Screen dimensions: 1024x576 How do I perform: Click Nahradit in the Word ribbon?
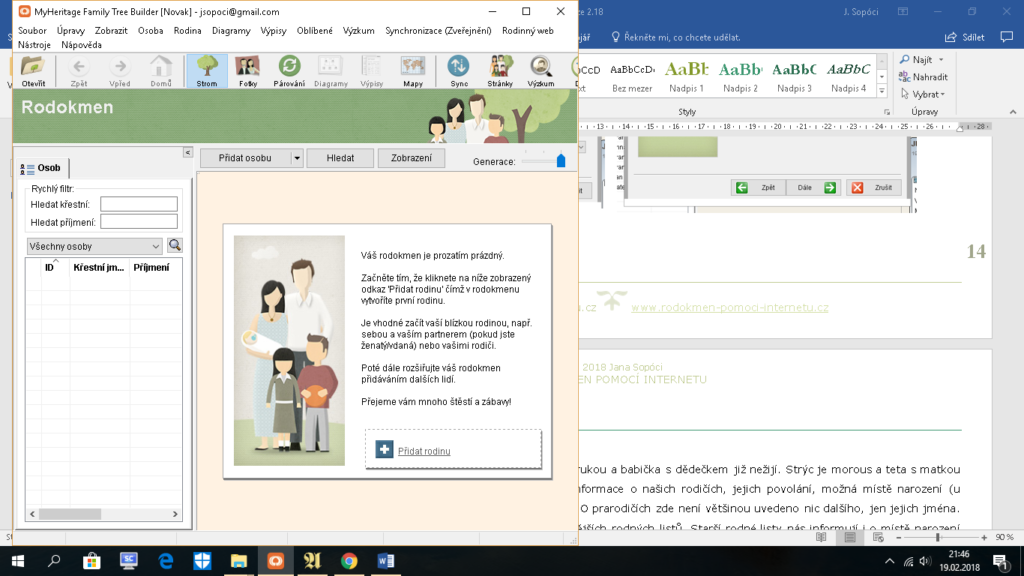923,76
